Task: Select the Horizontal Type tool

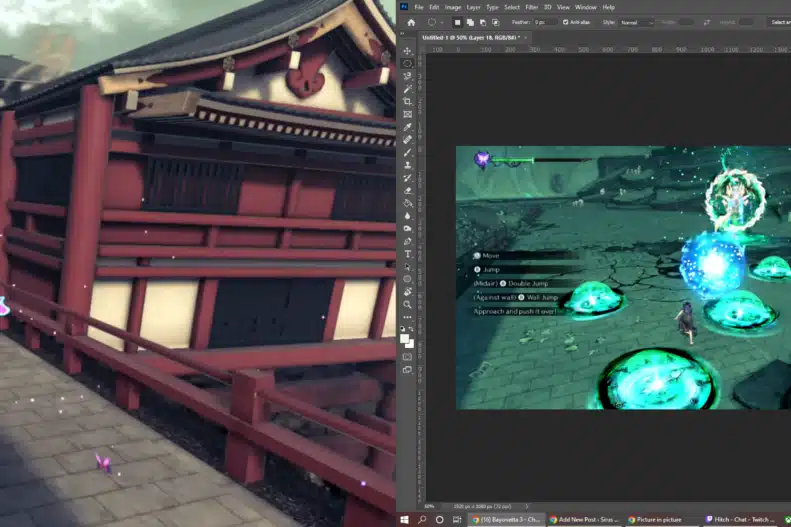Action: click(407, 254)
